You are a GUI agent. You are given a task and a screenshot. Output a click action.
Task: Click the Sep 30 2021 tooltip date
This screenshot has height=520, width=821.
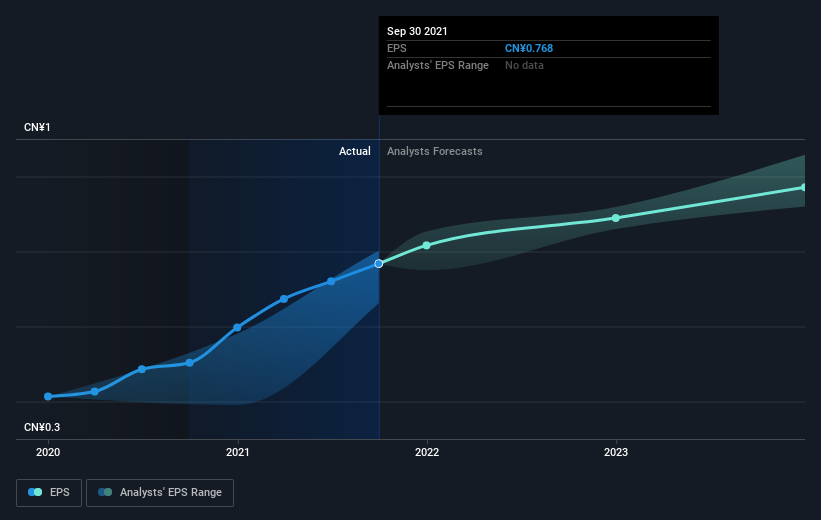coord(417,31)
